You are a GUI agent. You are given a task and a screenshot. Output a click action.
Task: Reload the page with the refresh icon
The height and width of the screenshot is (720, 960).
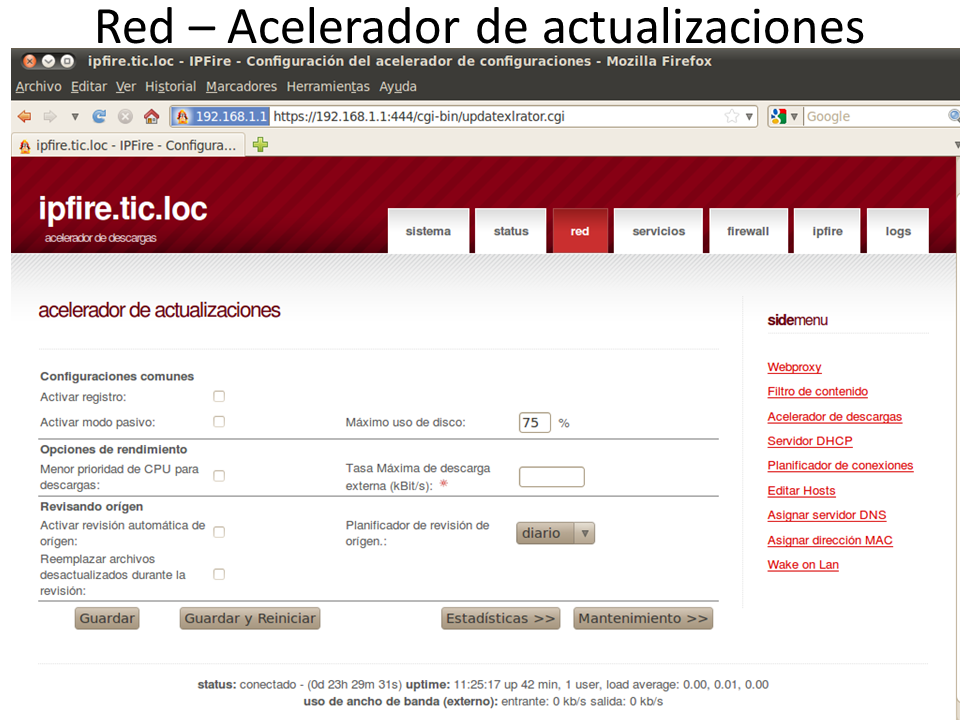pyautogui.click(x=99, y=116)
